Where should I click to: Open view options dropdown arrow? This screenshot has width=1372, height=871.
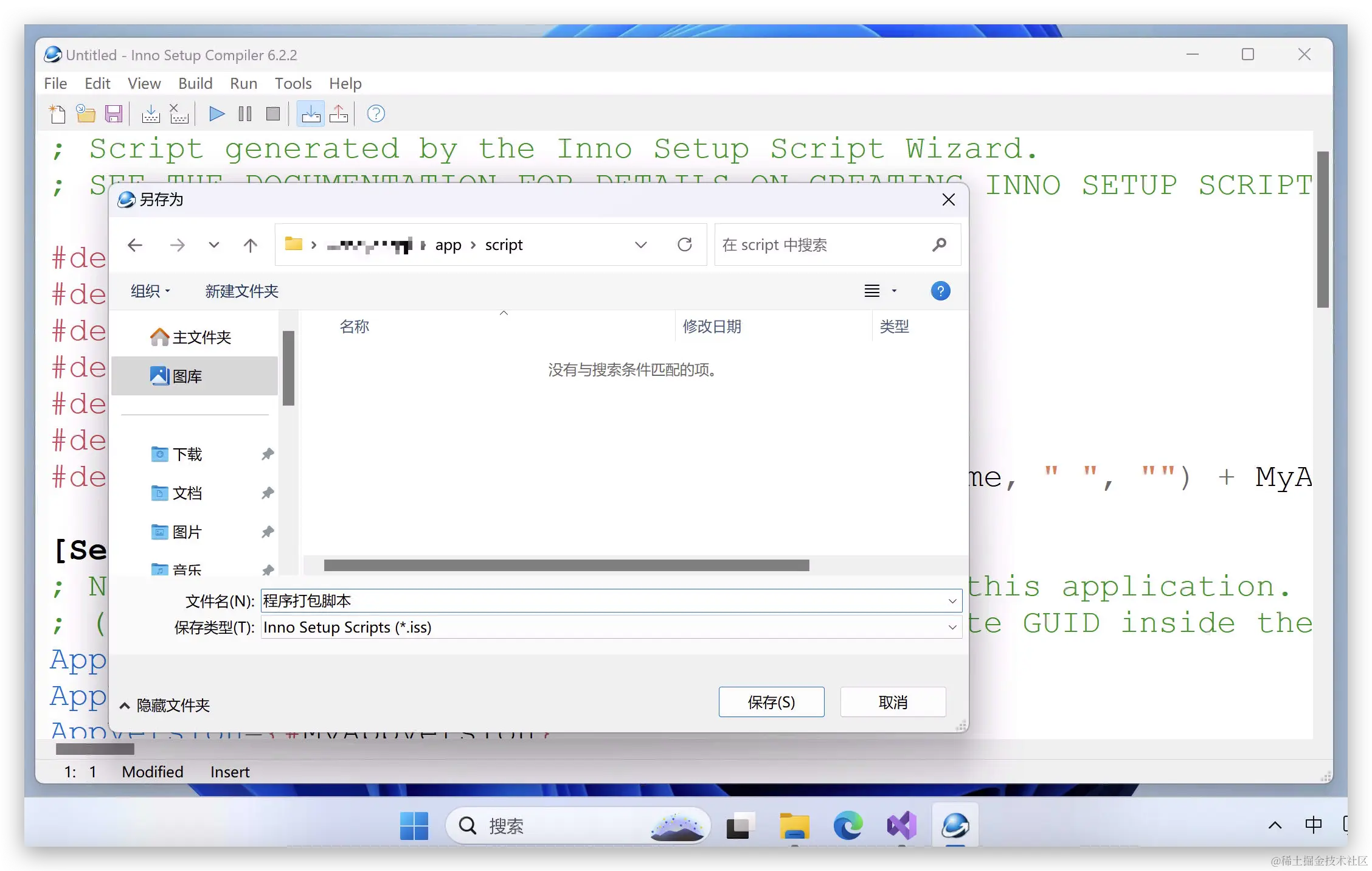(894, 291)
